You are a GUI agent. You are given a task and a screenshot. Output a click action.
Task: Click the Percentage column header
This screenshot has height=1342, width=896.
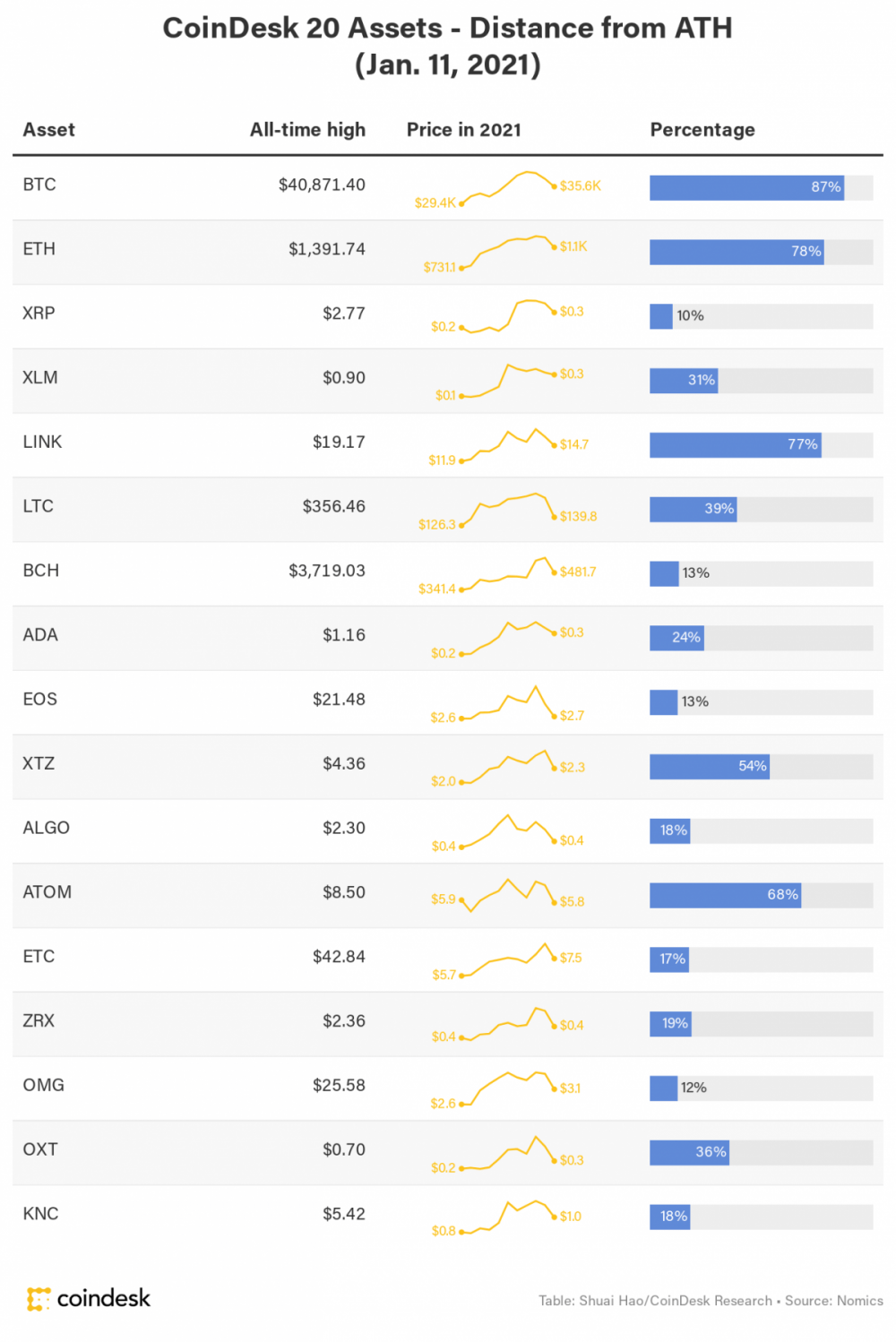[702, 130]
